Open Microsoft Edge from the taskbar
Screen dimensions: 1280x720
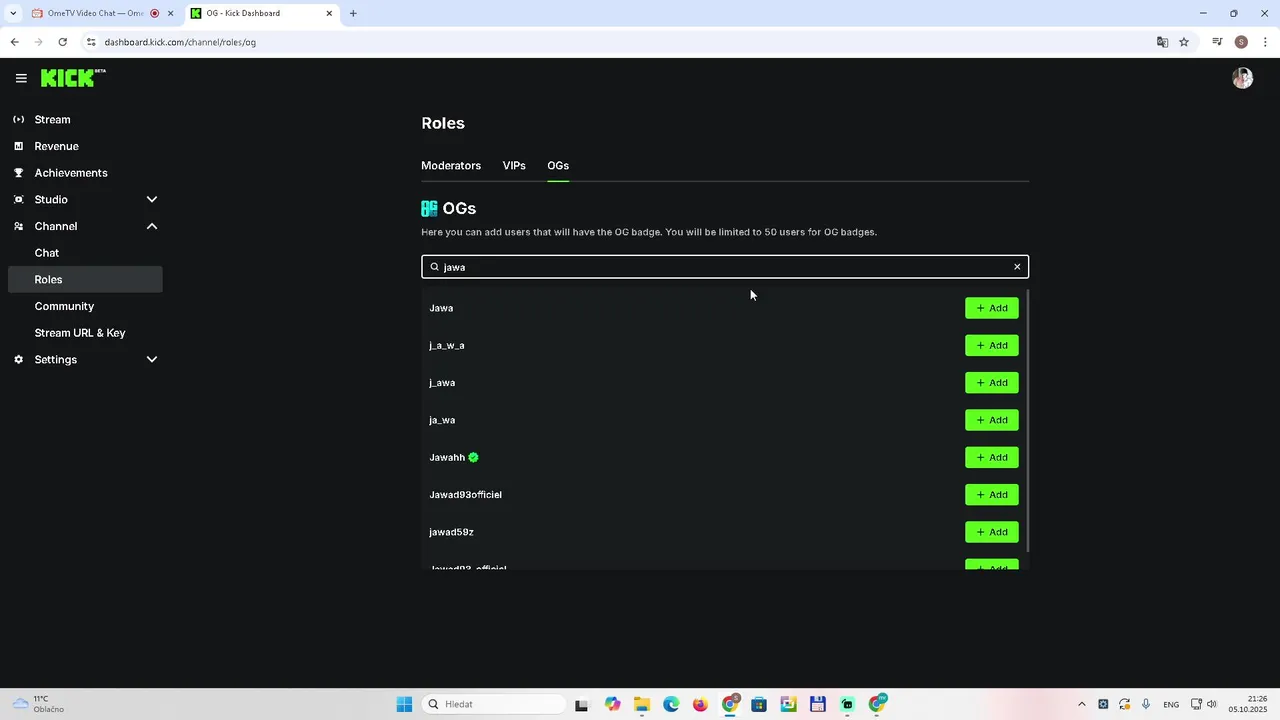coord(671,704)
